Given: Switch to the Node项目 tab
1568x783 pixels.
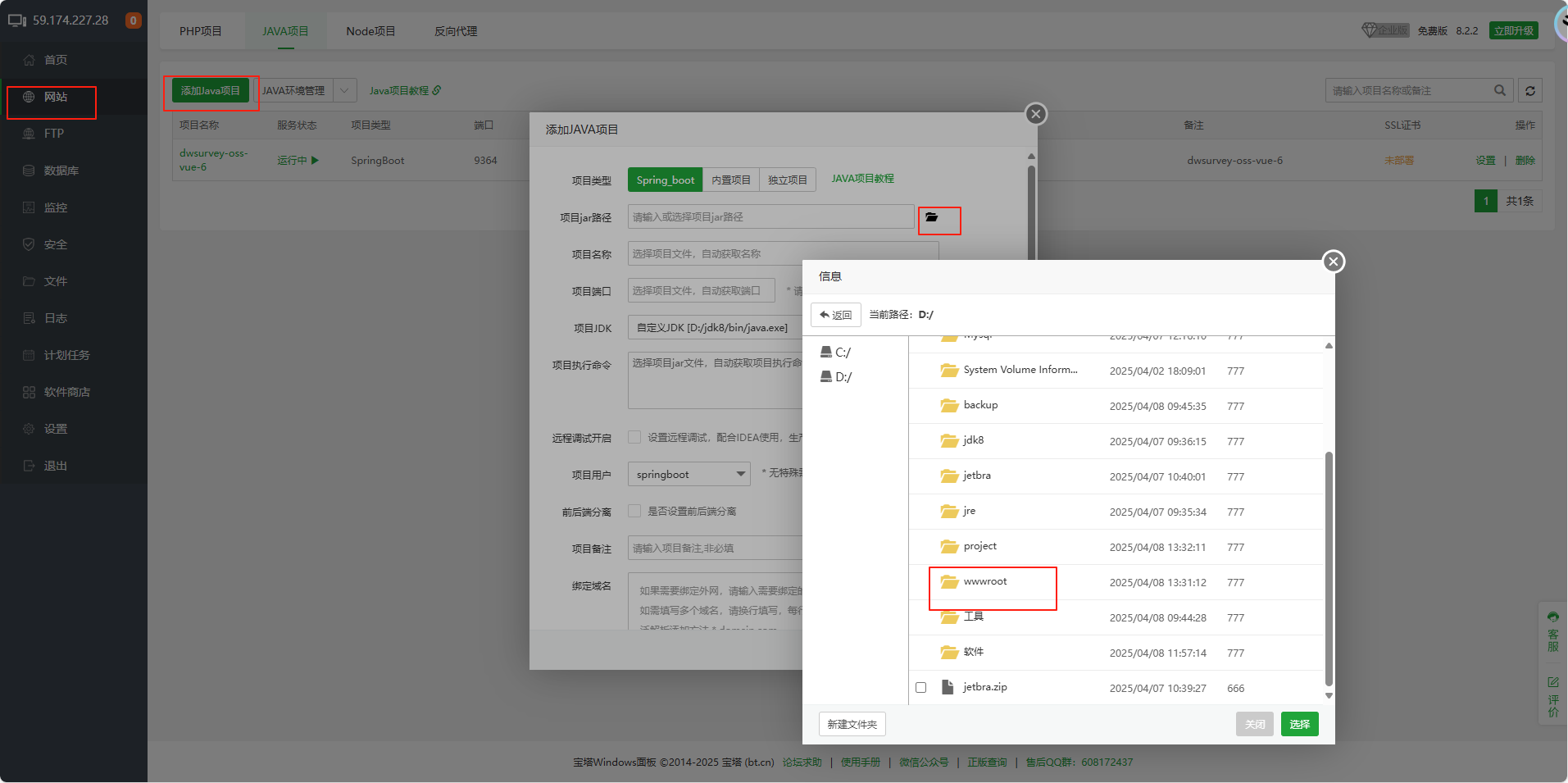Looking at the screenshot, I should 370,30.
